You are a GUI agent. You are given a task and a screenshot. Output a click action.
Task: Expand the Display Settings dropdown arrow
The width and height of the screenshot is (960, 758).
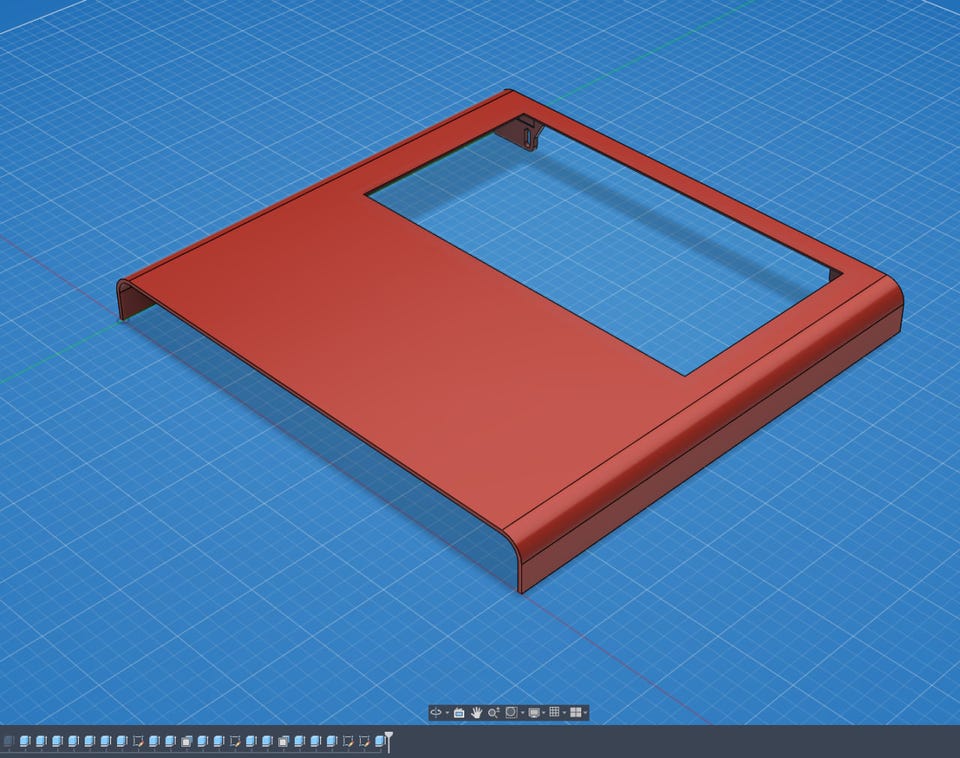tap(544, 713)
